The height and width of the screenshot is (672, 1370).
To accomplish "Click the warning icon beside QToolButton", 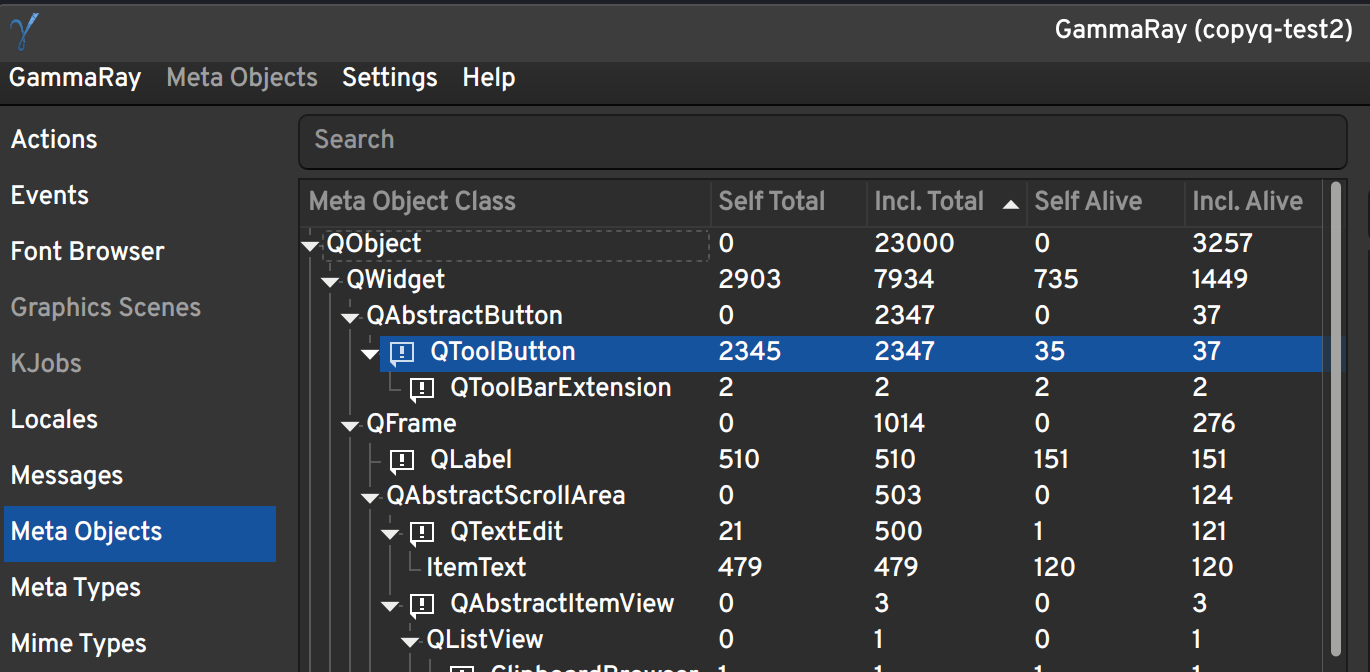I will pyautogui.click(x=402, y=352).
